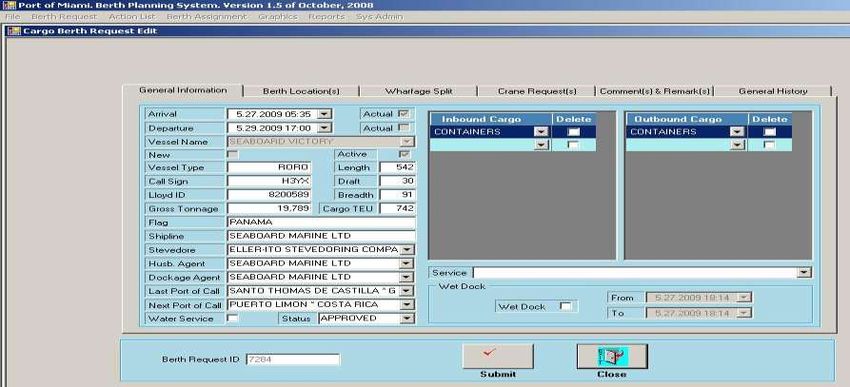Click the Inbound Cargo column header
The image size is (850, 387).
[491, 119]
